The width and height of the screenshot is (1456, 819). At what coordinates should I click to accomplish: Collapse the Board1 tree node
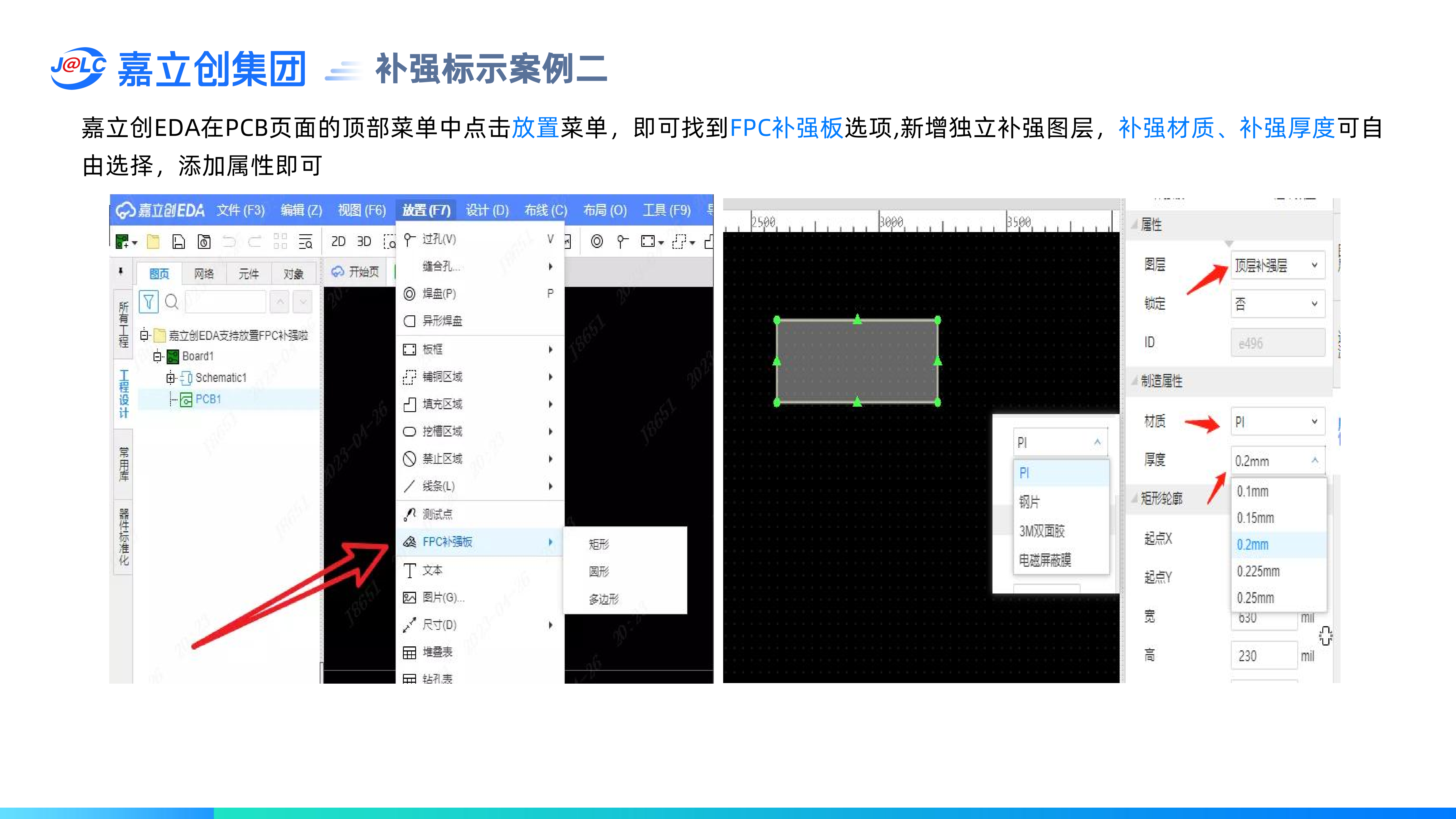tap(158, 356)
